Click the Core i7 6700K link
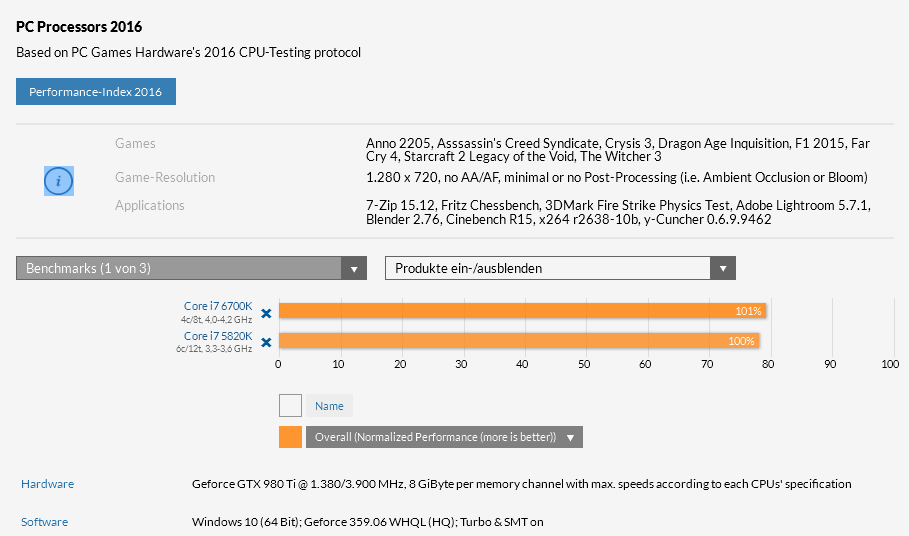 [x=218, y=306]
